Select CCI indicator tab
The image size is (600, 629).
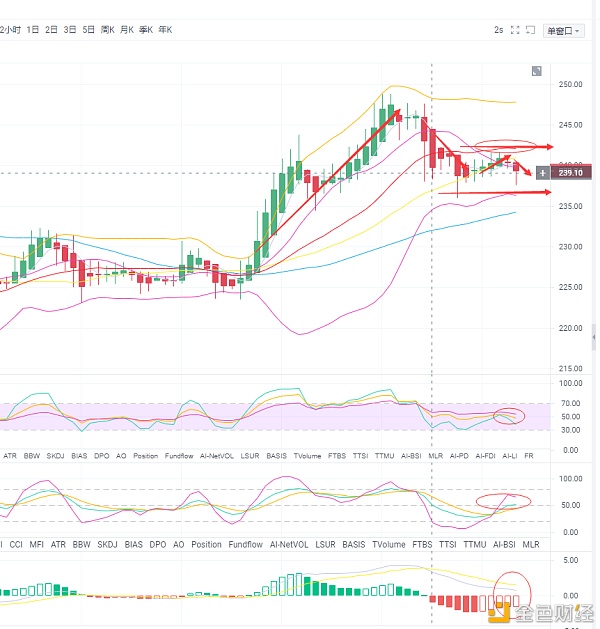16,545
